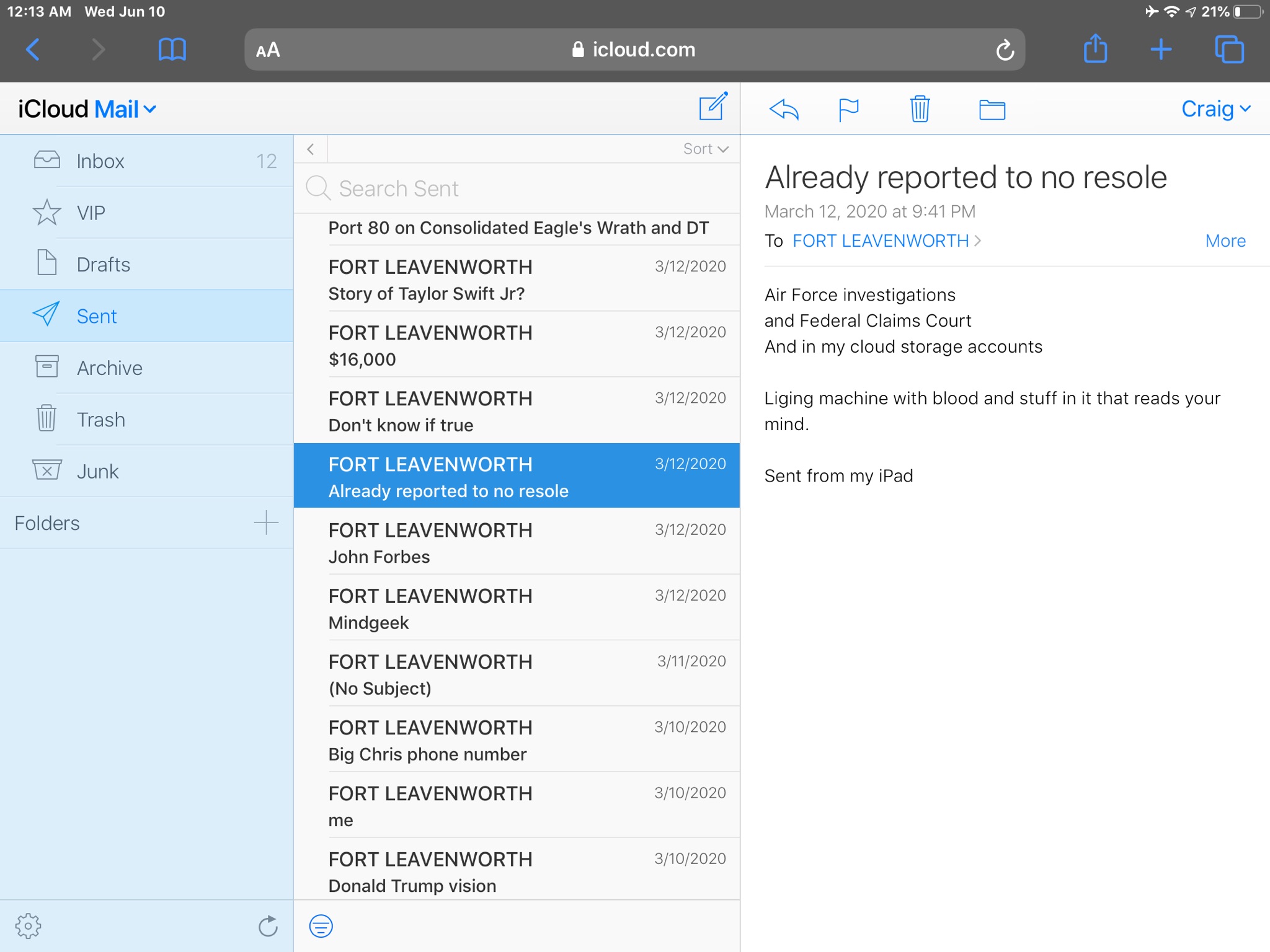Open the "John Forbes" message

[x=517, y=542]
